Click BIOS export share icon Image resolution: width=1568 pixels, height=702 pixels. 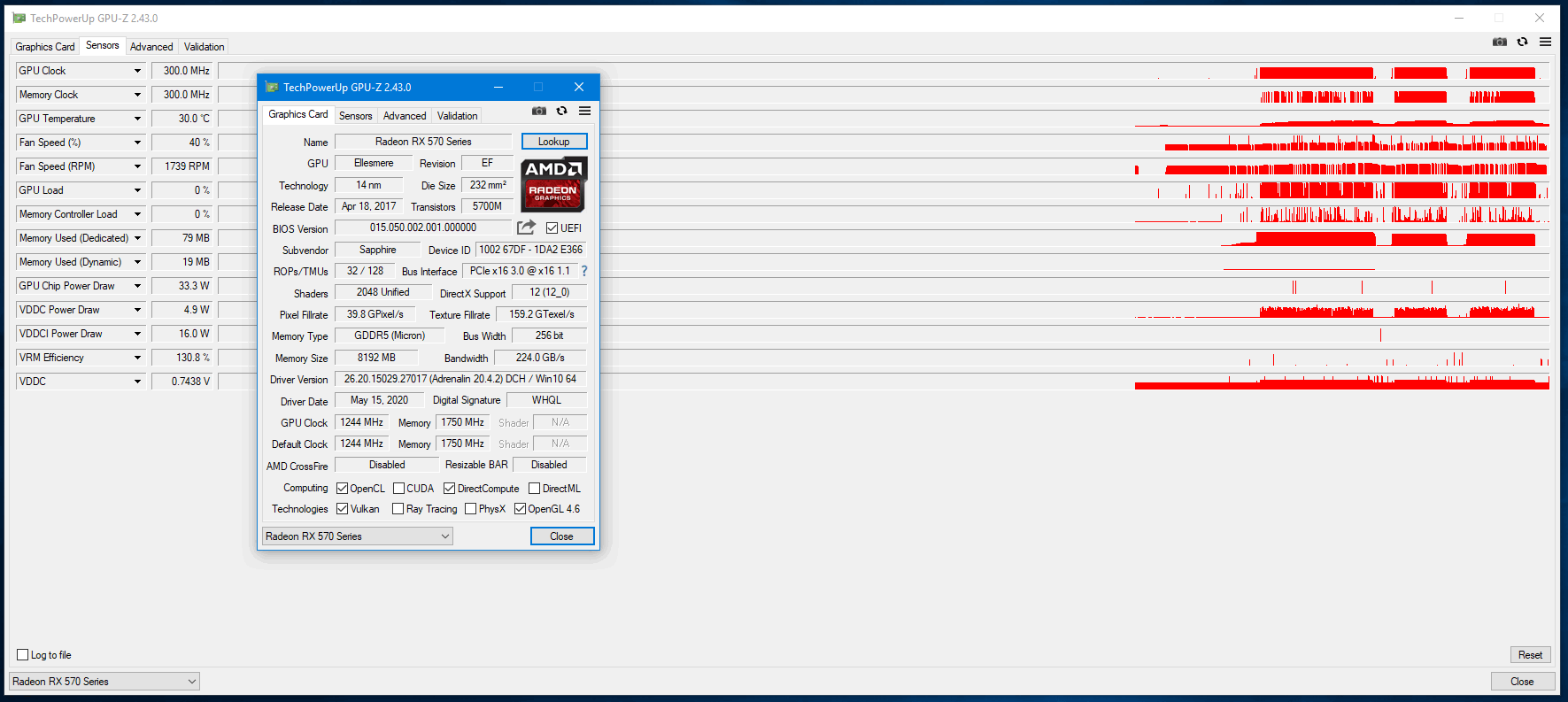coord(526,228)
